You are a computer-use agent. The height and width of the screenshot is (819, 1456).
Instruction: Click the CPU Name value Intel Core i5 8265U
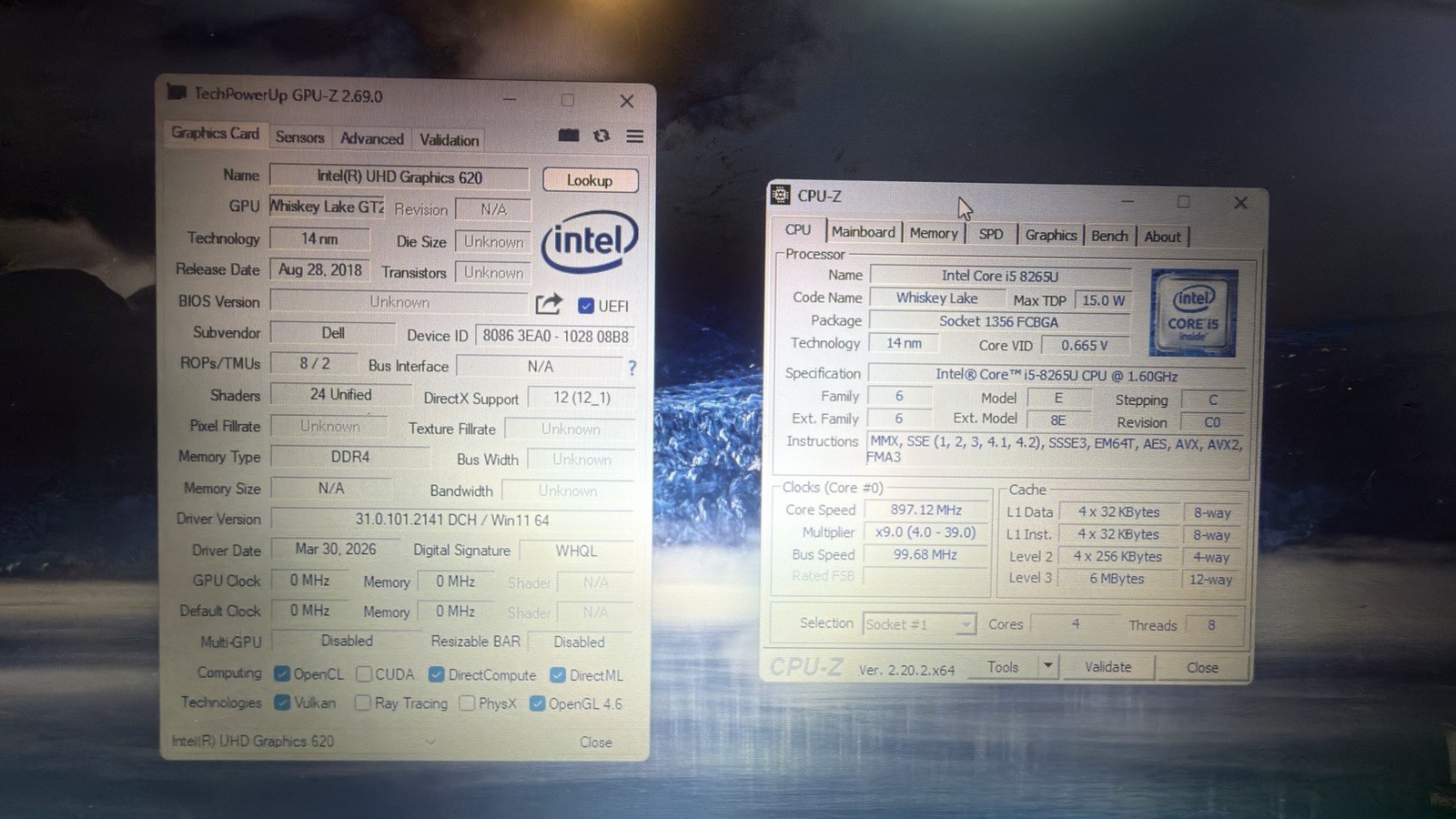(1000, 276)
